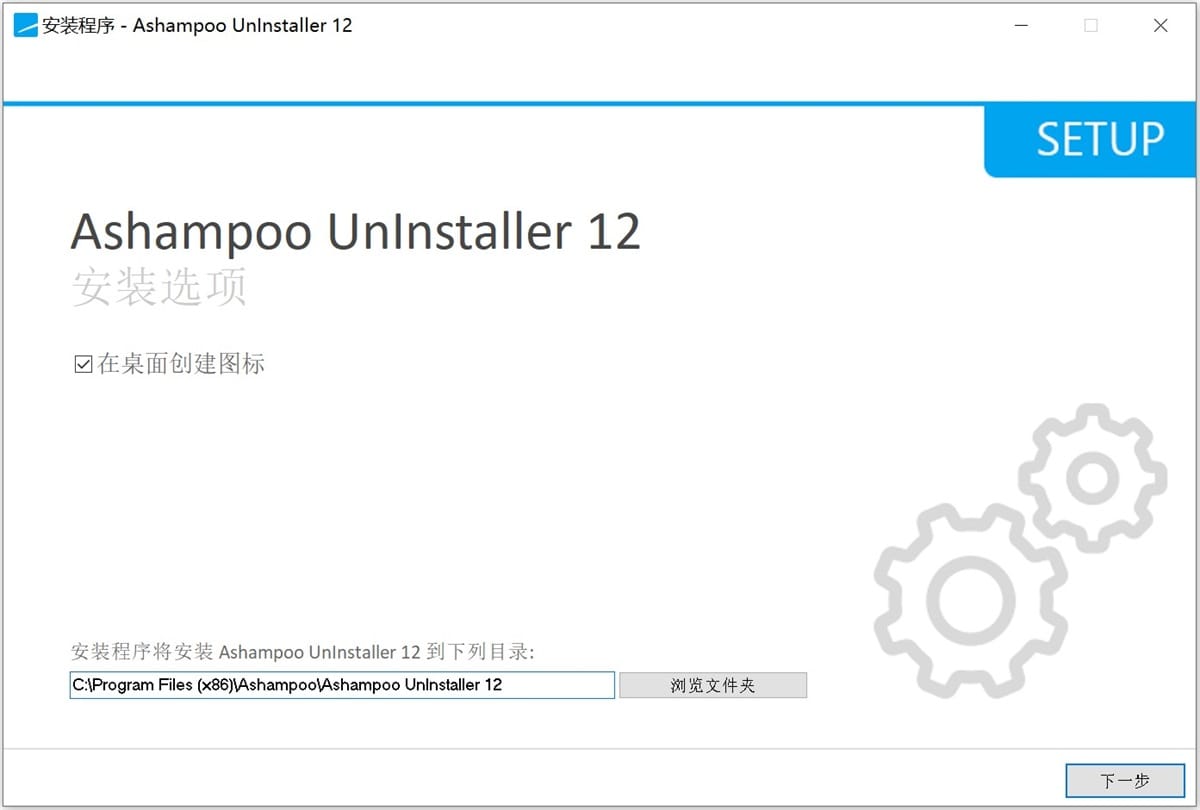Toggle option via 在桌面创建图标 label

tap(181, 364)
